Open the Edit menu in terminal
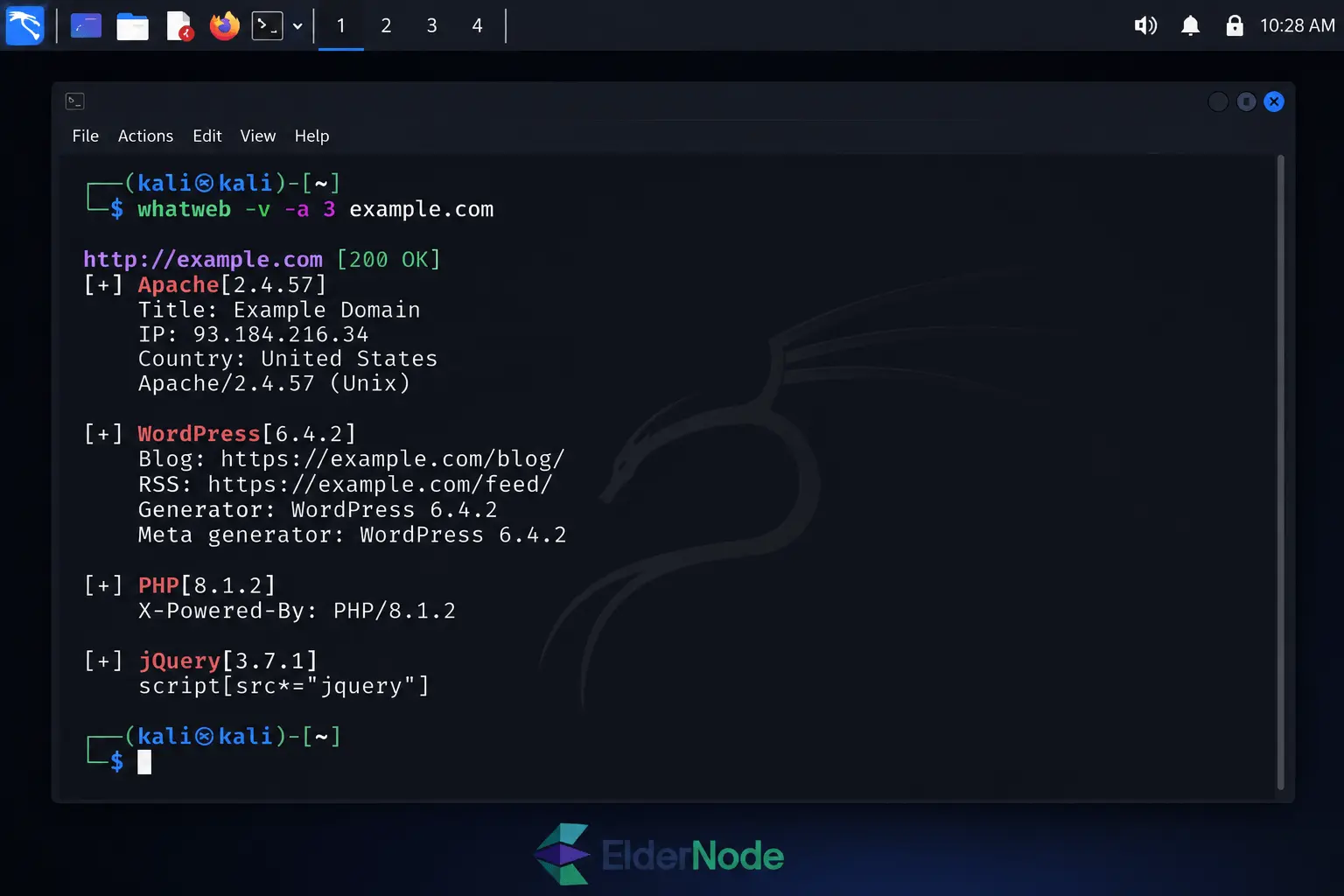The image size is (1344, 896). point(207,136)
